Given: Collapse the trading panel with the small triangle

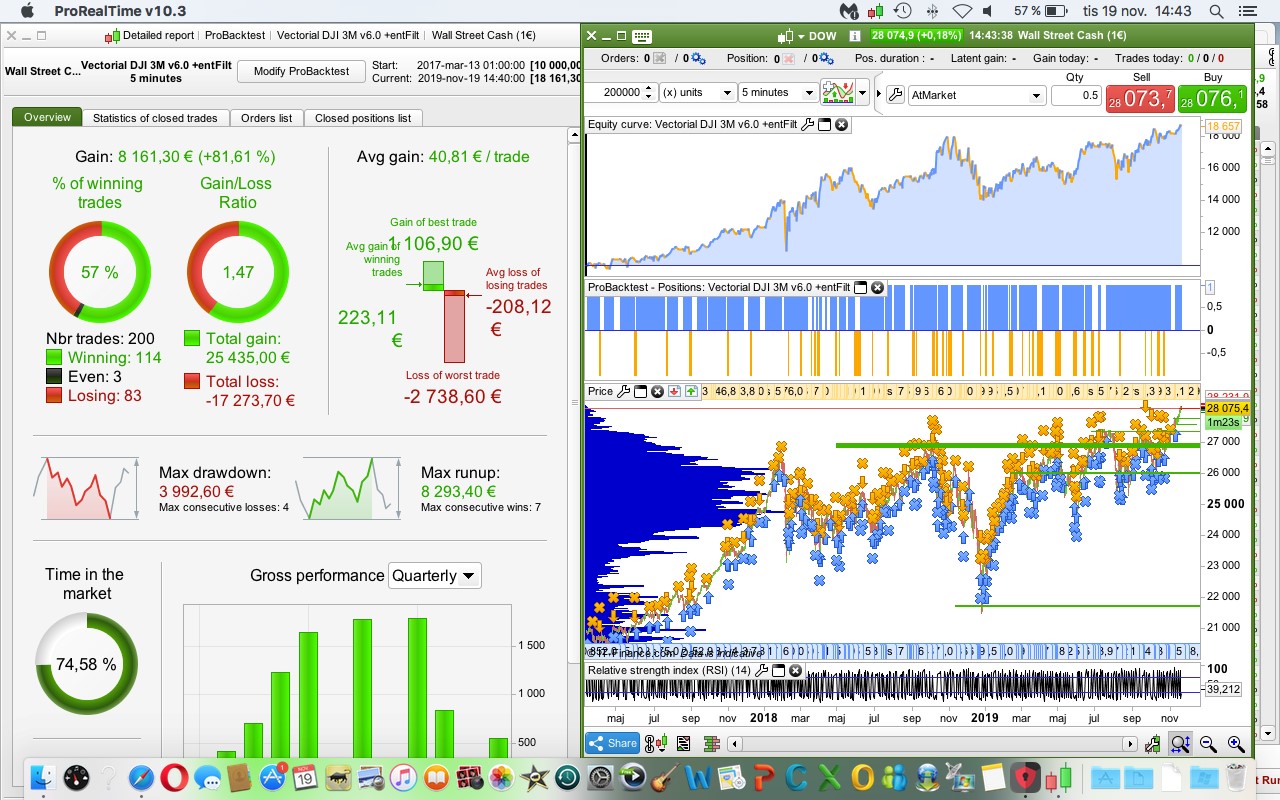Looking at the screenshot, I should (x=879, y=95).
